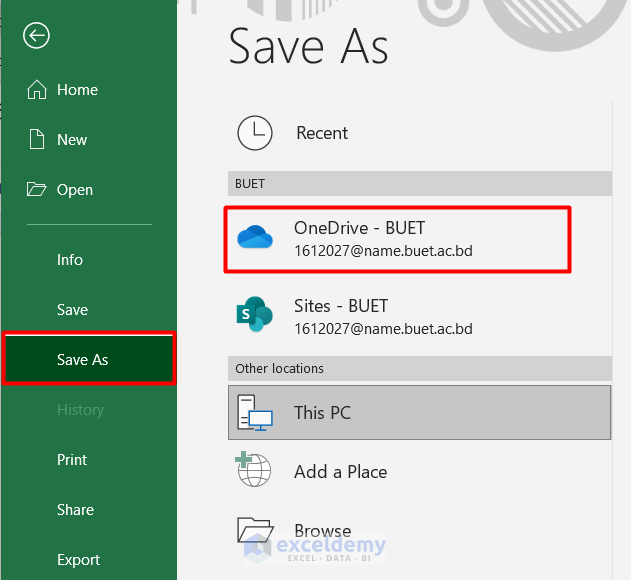631x580 pixels.
Task: Click the Open folder icon in sidebar
Action: pos(36,189)
